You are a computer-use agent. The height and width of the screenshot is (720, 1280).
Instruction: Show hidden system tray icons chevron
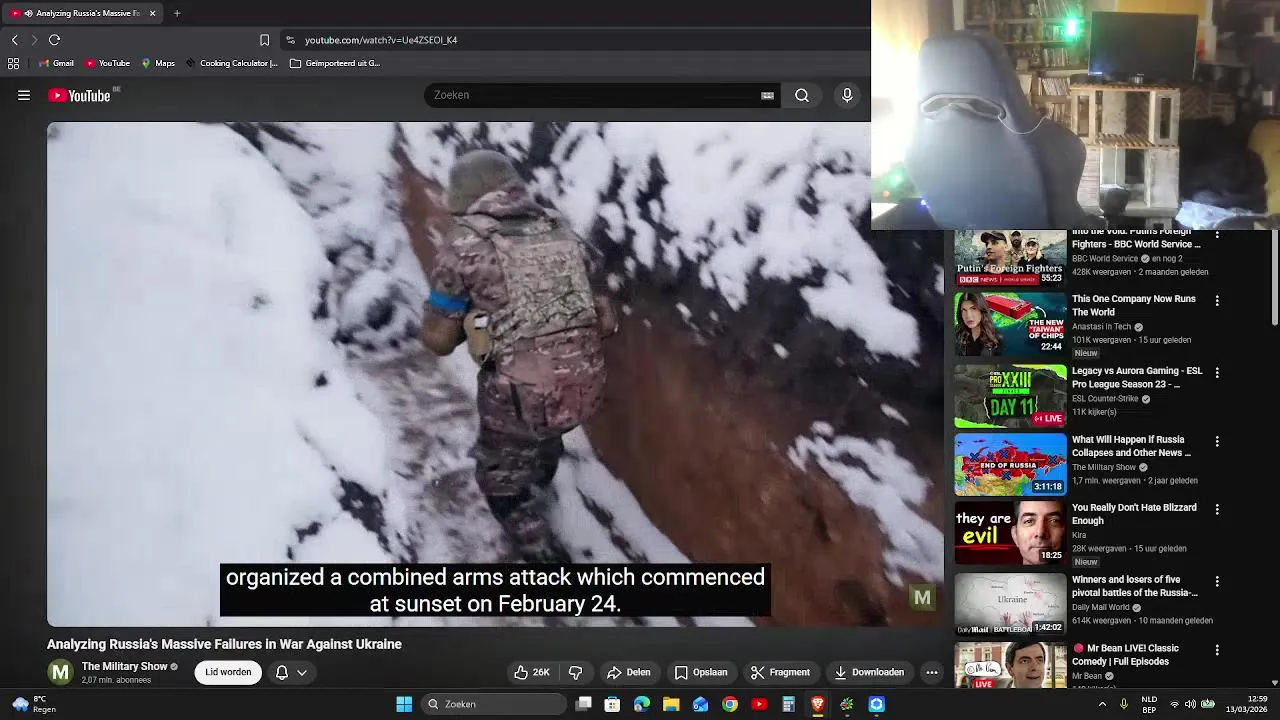click(x=1102, y=704)
